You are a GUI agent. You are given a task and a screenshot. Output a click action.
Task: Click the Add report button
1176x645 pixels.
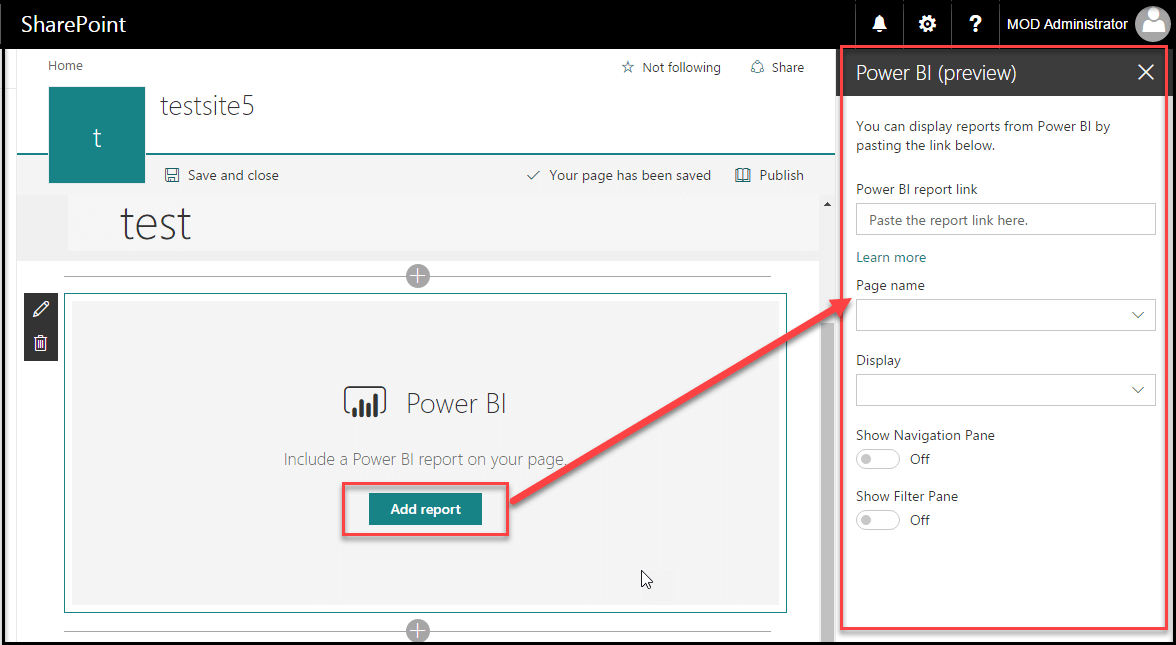425,509
